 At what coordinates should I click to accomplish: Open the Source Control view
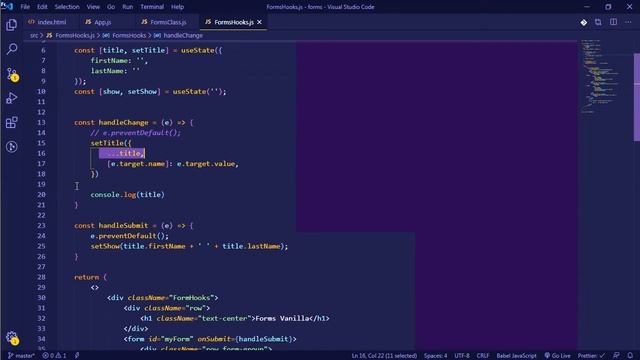(11, 74)
